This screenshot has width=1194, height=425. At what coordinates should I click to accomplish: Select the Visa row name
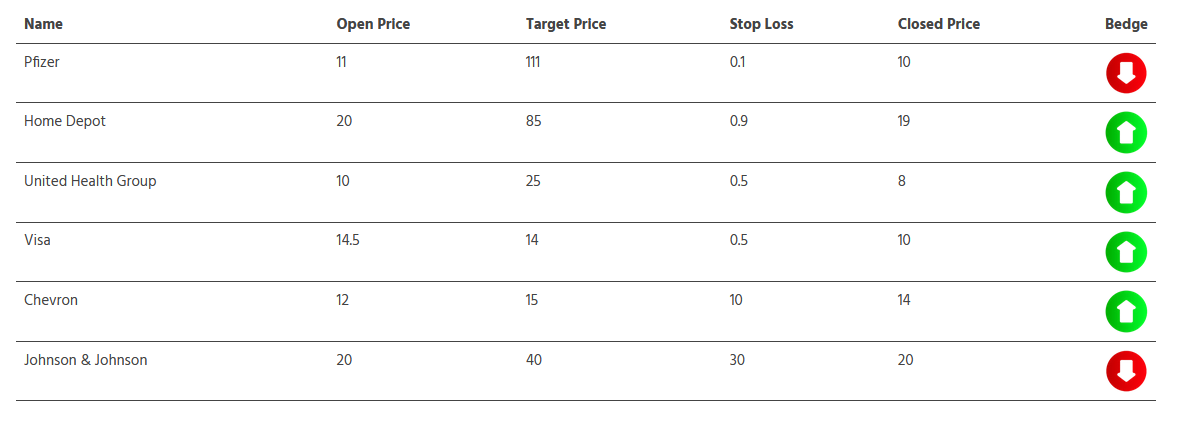pos(37,240)
